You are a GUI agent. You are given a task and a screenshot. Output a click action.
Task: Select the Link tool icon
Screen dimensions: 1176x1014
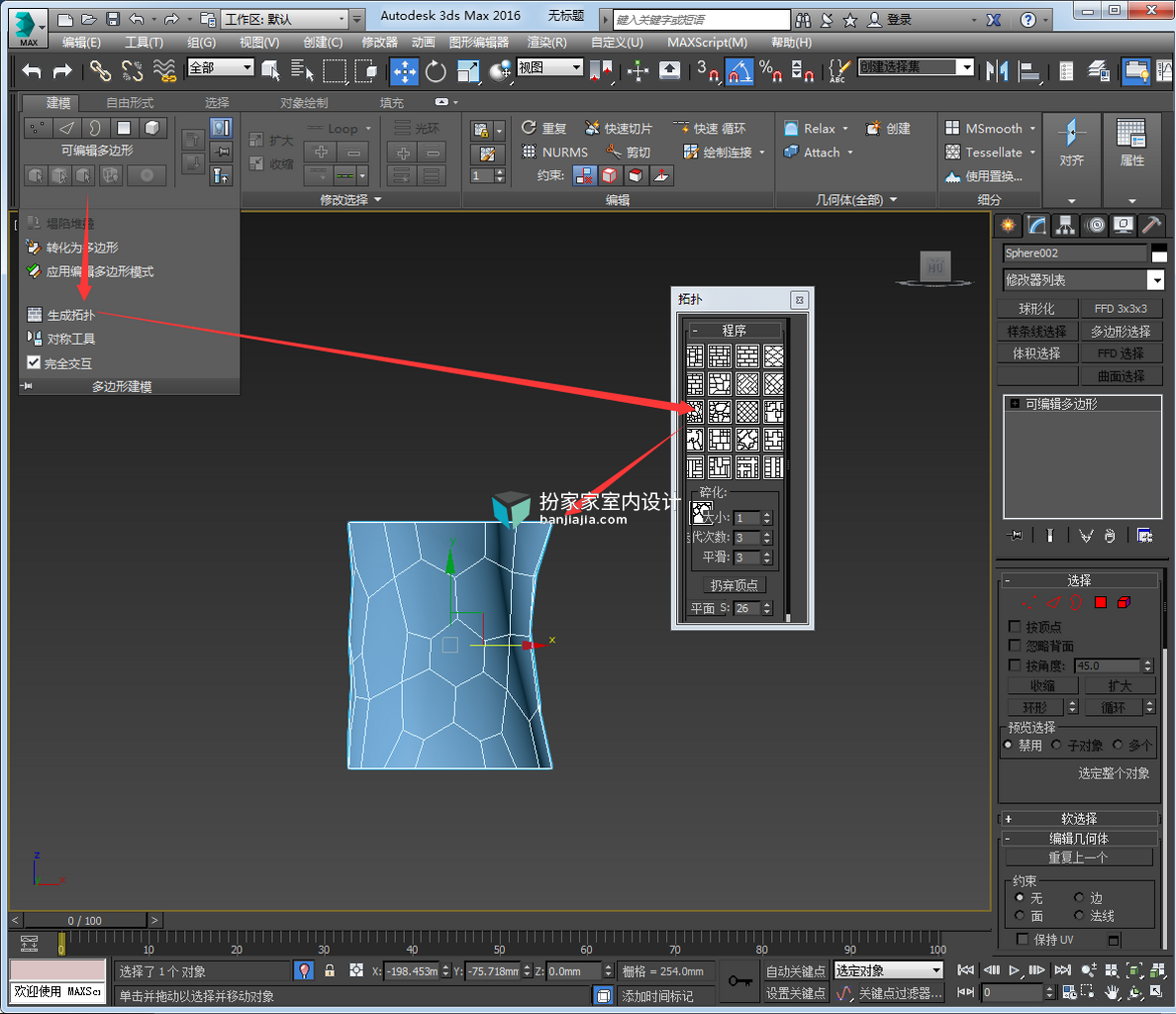coord(100,71)
